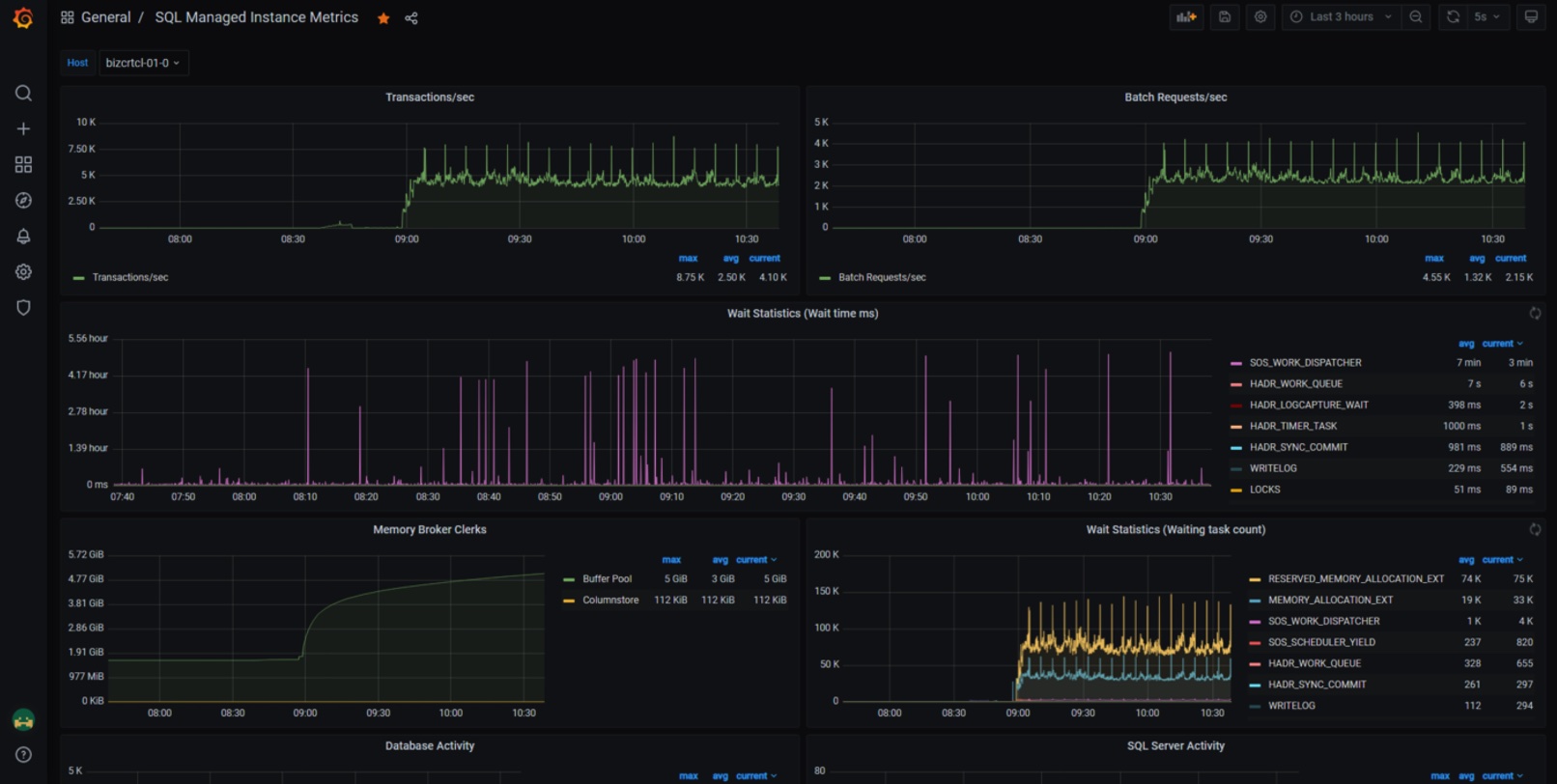
Task: Click Wait Statistics (Wait time ms) refresh indicator
Action: 1535,313
